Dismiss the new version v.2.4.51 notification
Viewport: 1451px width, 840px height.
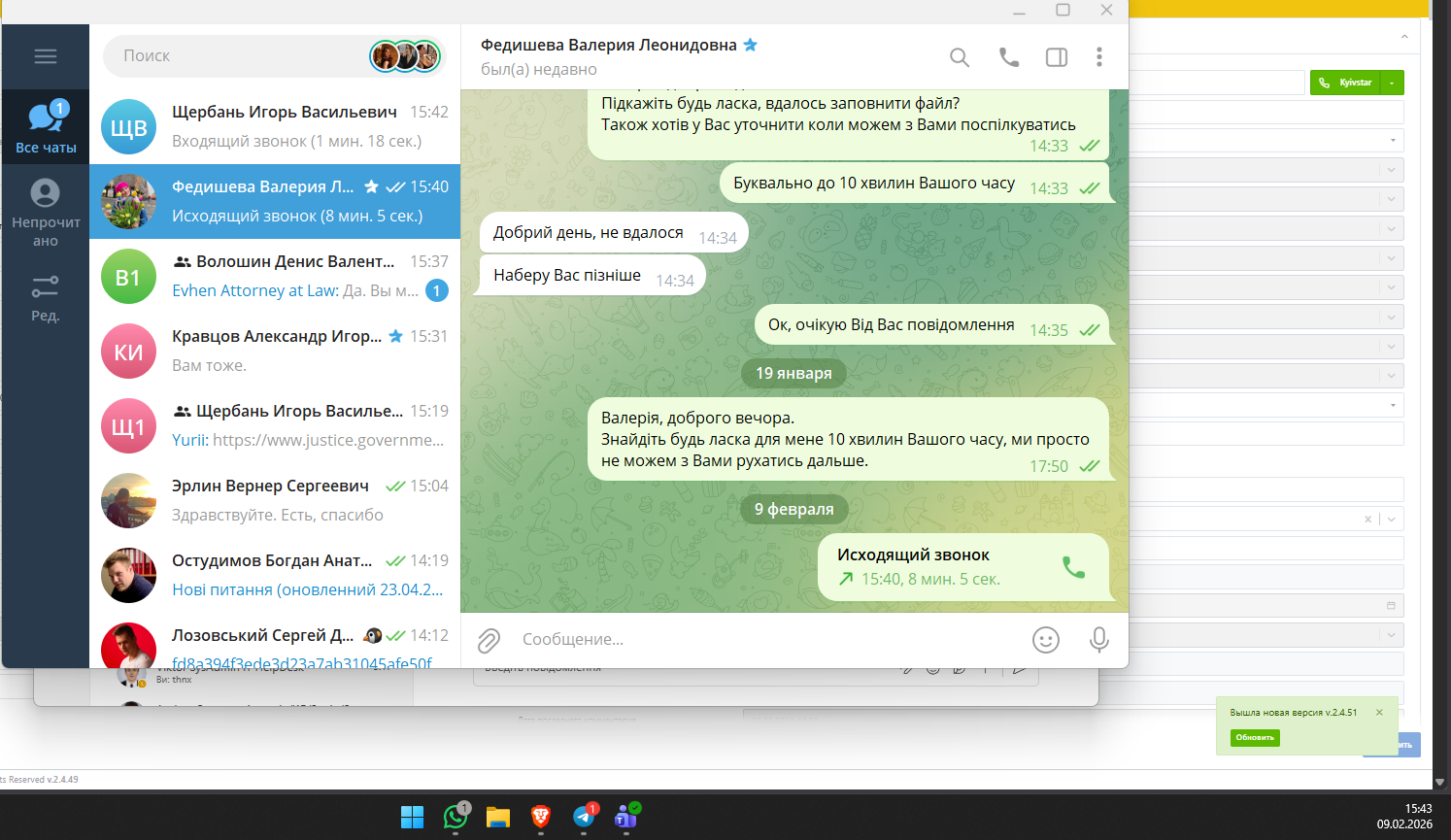tap(1379, 713)
